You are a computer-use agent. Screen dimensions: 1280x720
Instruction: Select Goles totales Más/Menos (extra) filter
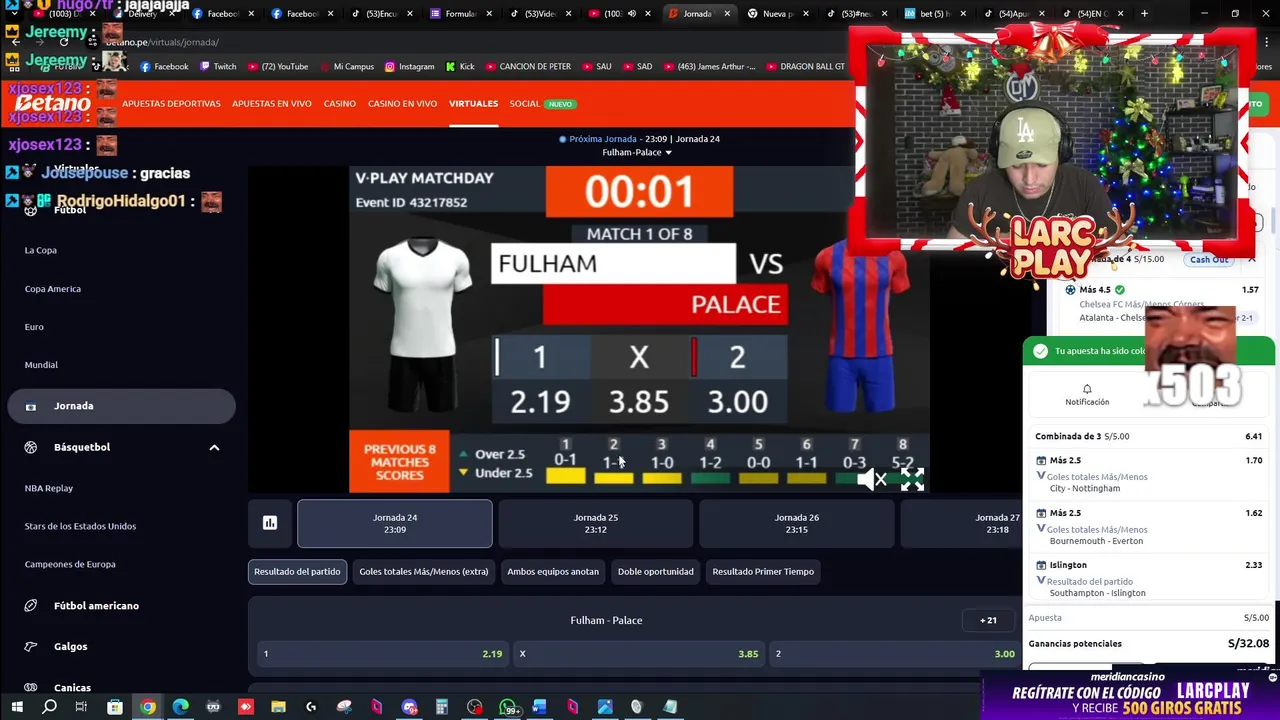pyautogui.click(x=424, y=572)
